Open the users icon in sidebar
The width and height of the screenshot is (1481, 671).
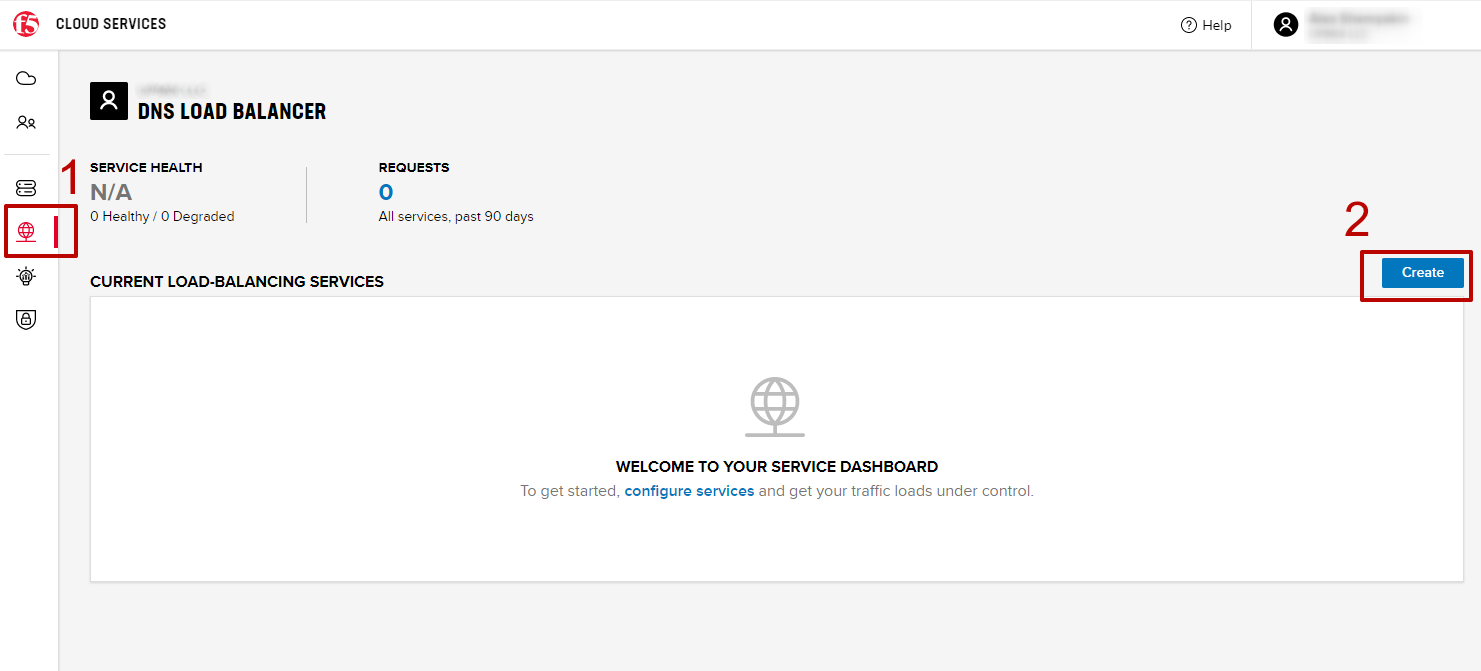[x=26, y=122]
